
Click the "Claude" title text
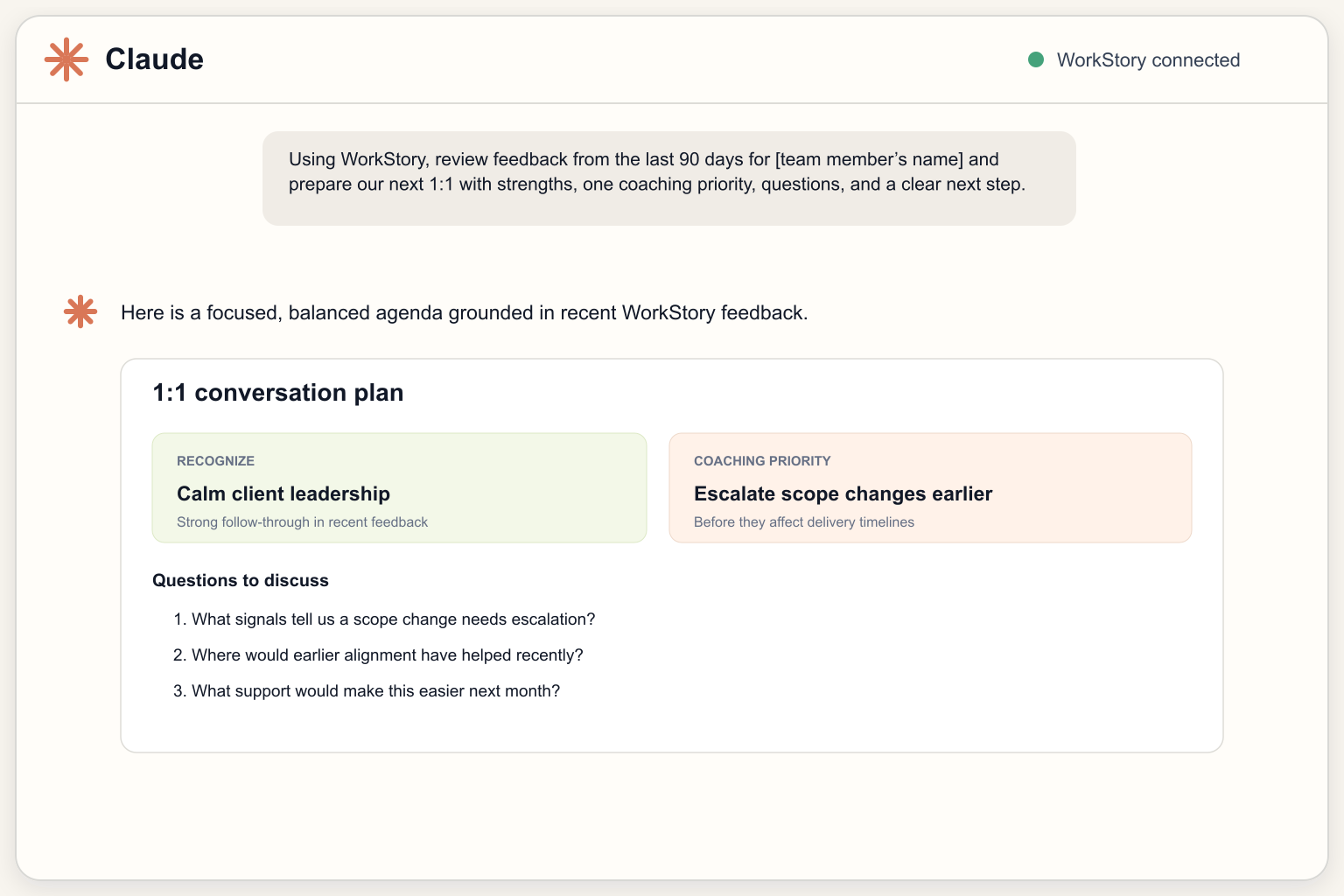pos(155,59)
